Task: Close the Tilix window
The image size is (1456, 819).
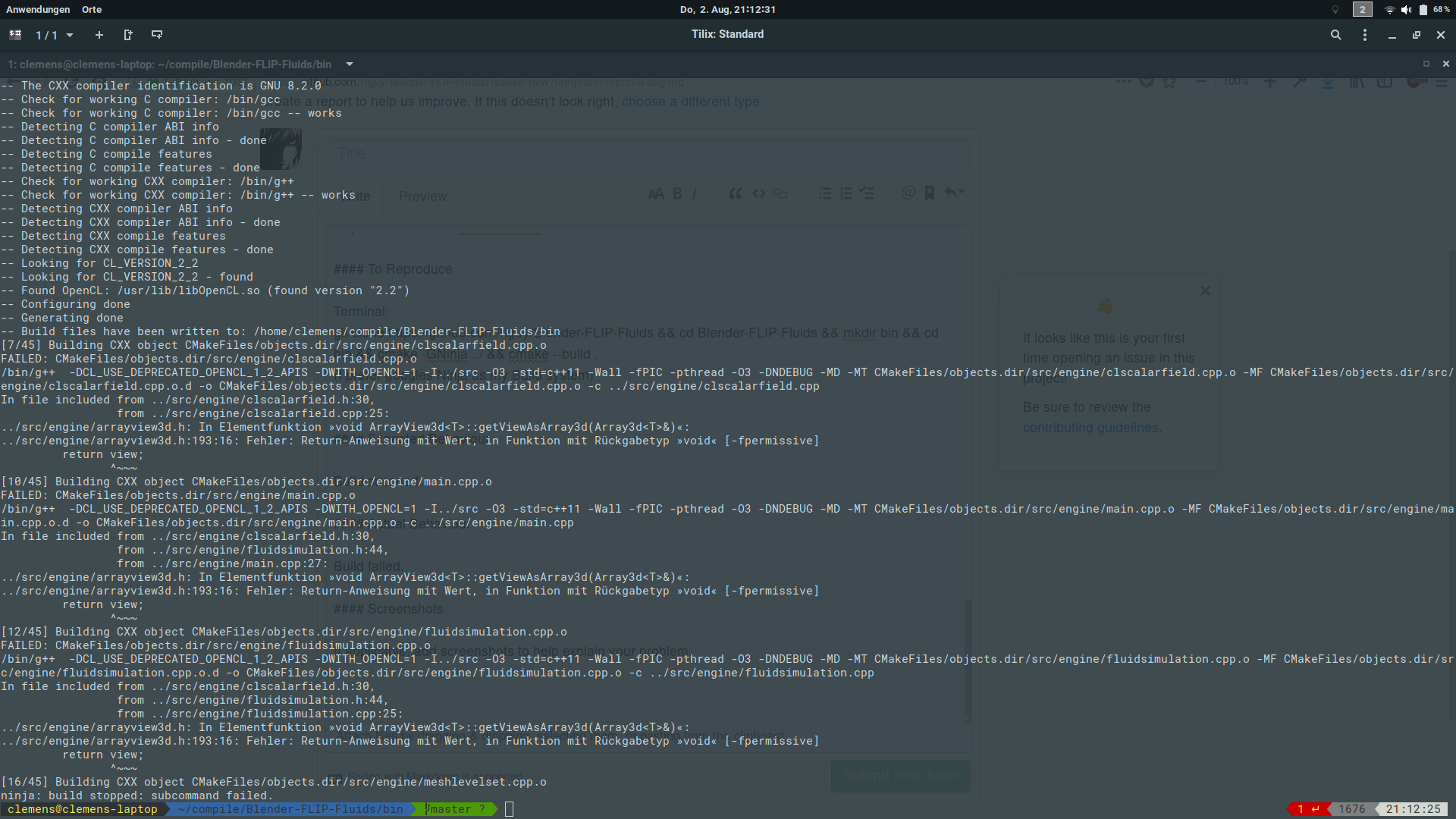Action: pos(1440,35)
